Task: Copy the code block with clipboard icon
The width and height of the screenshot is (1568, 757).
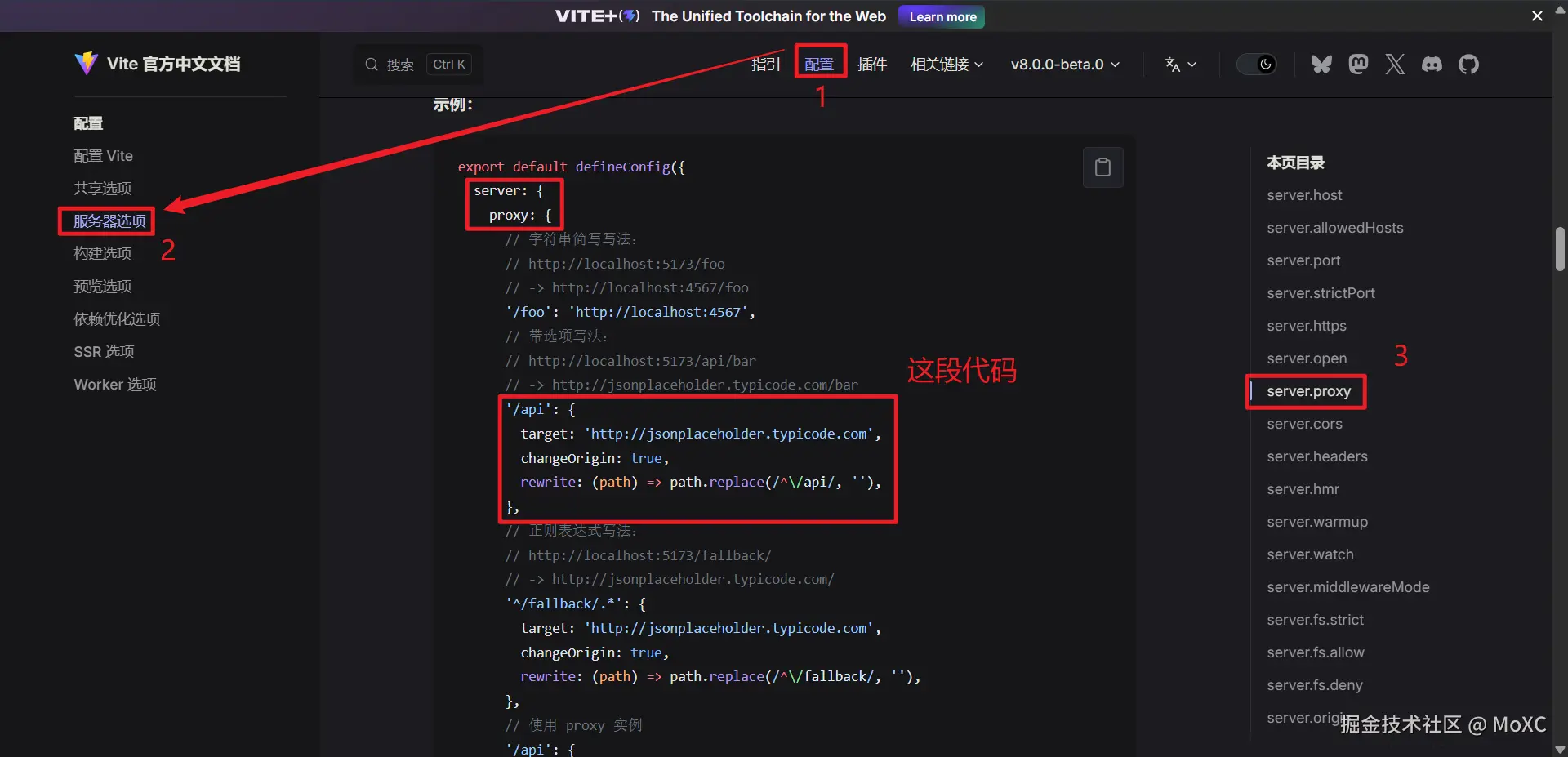Action: [x=1102, y=167]
